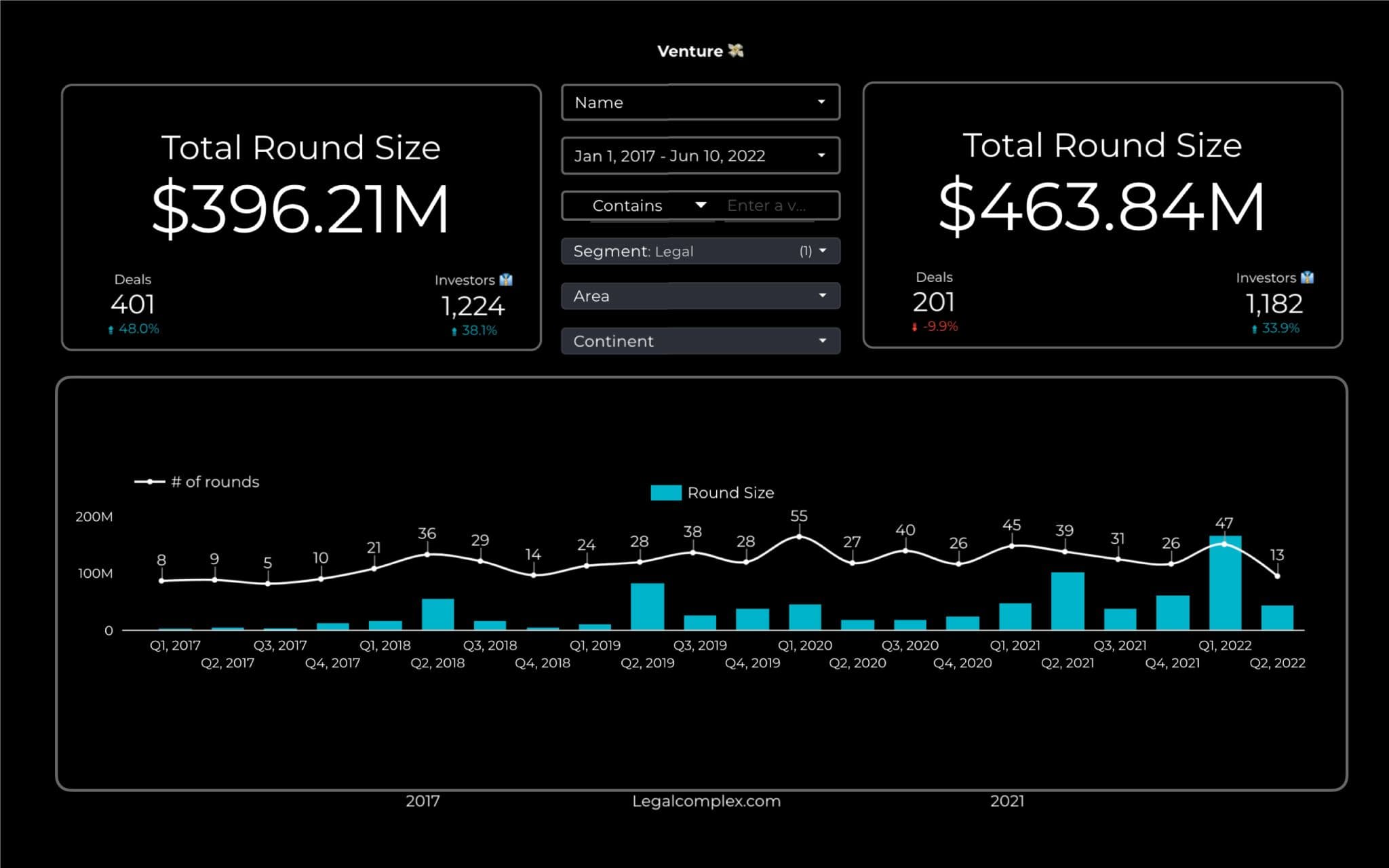The width and height of the screenshot is (1389, 868).
Task: Click the Q1, 2020 data point labeled 55
Action: pyautogui.click(x=799, y=536)
